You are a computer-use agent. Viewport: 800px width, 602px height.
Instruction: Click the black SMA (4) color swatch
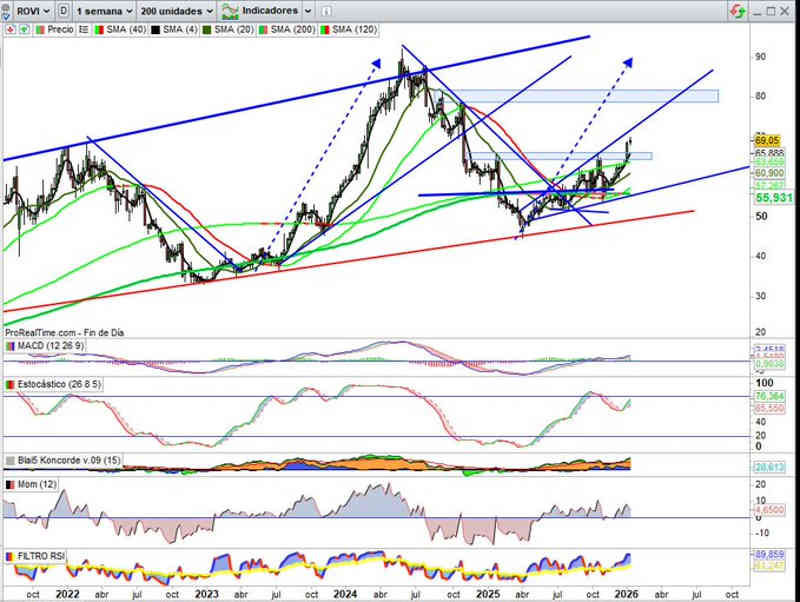[154, 30]
